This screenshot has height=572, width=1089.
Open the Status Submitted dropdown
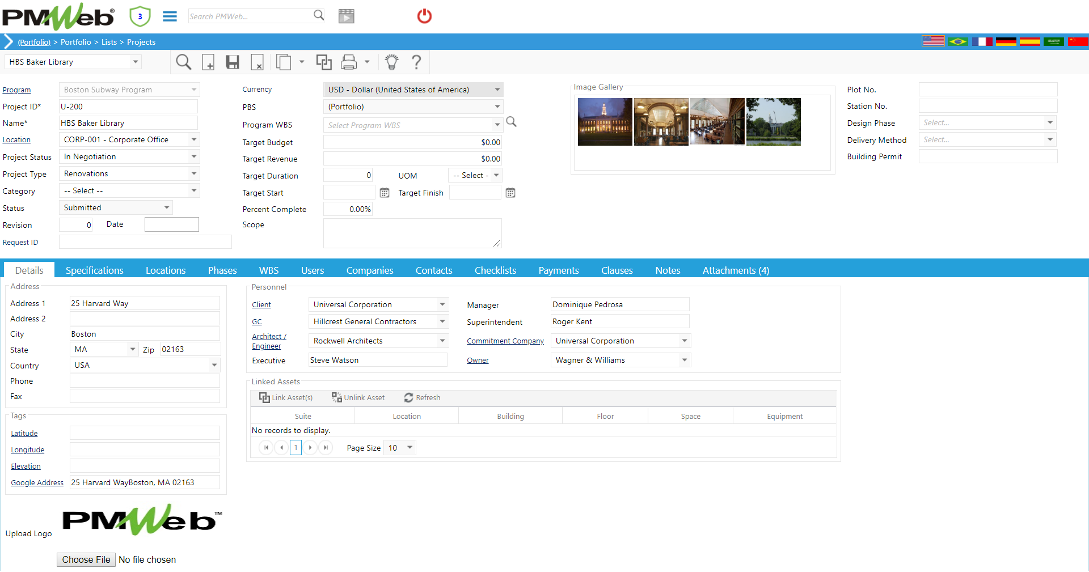pos(167,208)
